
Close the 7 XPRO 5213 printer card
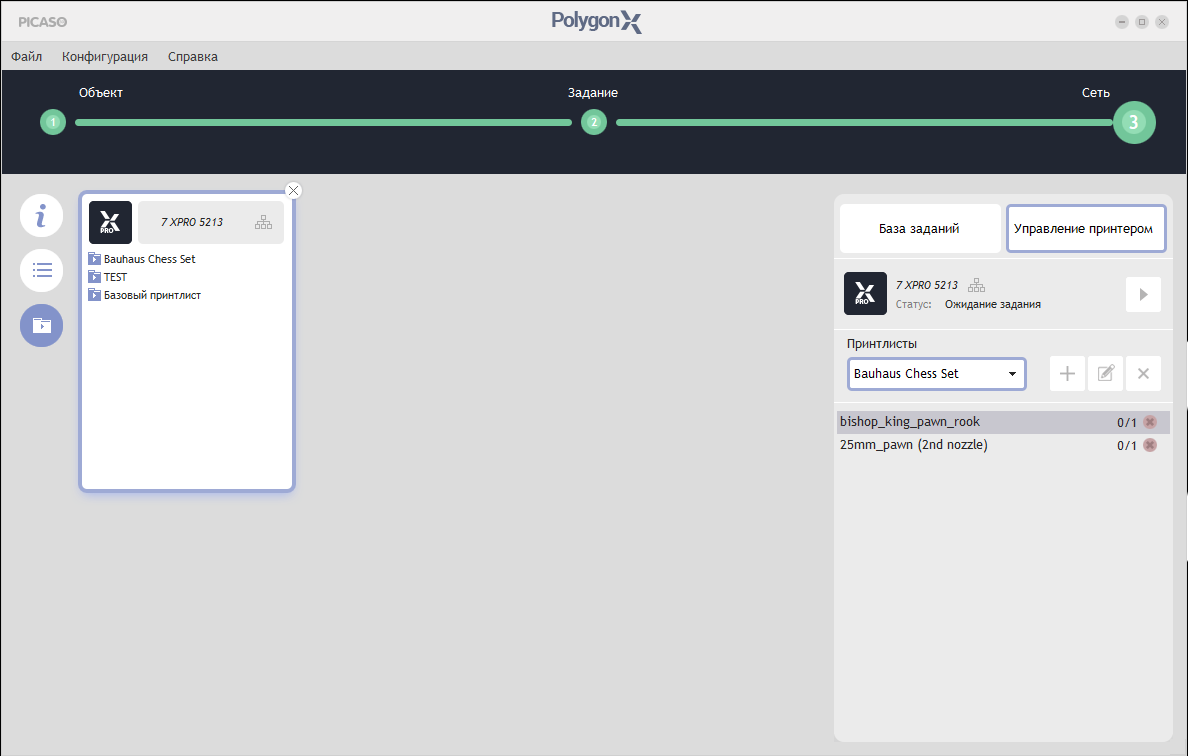[x=293, y=190]
